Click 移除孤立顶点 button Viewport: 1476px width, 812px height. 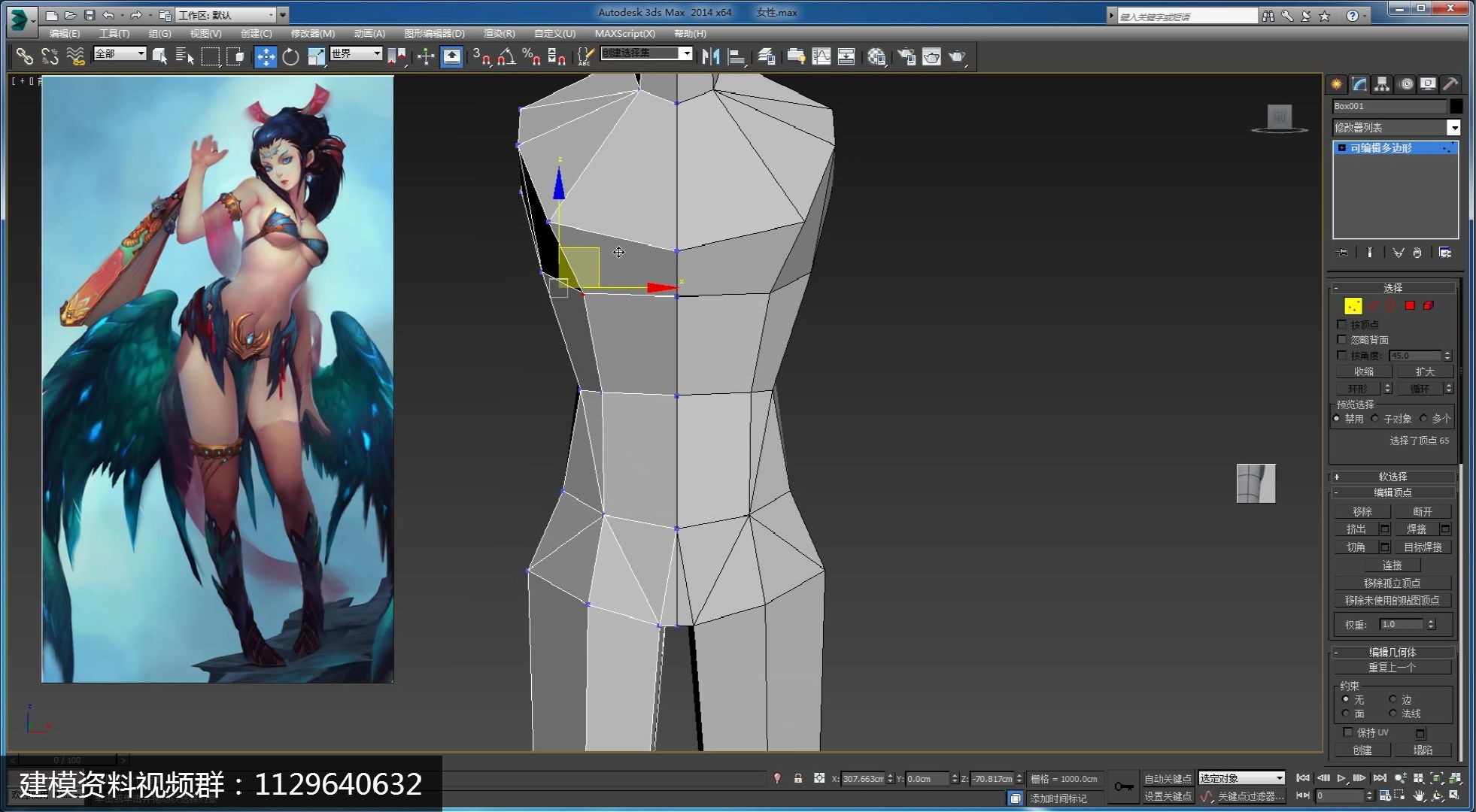coord(1392,583)
